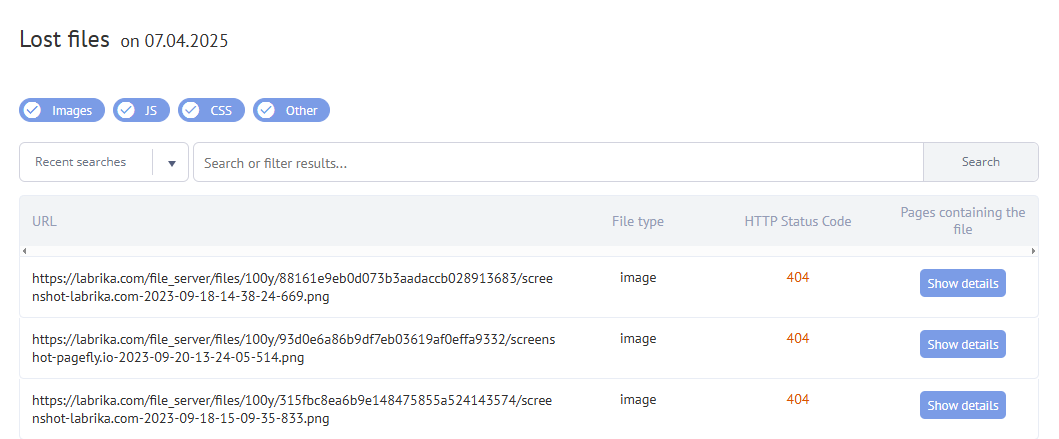Sort by the File type column header
Image resolution: width=1059 pixels, height=439 pixels.
pos(638,222)
